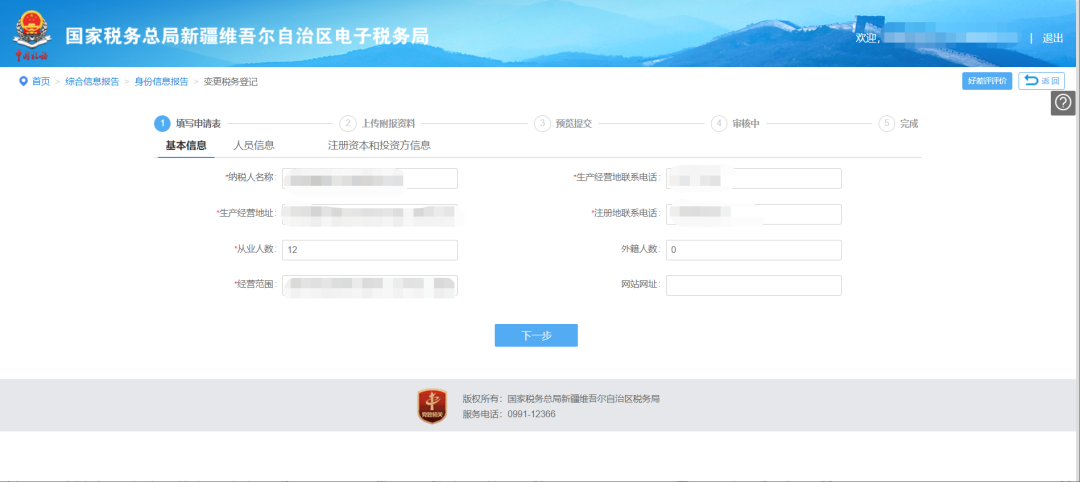
Task: Click the 返回 back button
Action: click(1041, 81)
